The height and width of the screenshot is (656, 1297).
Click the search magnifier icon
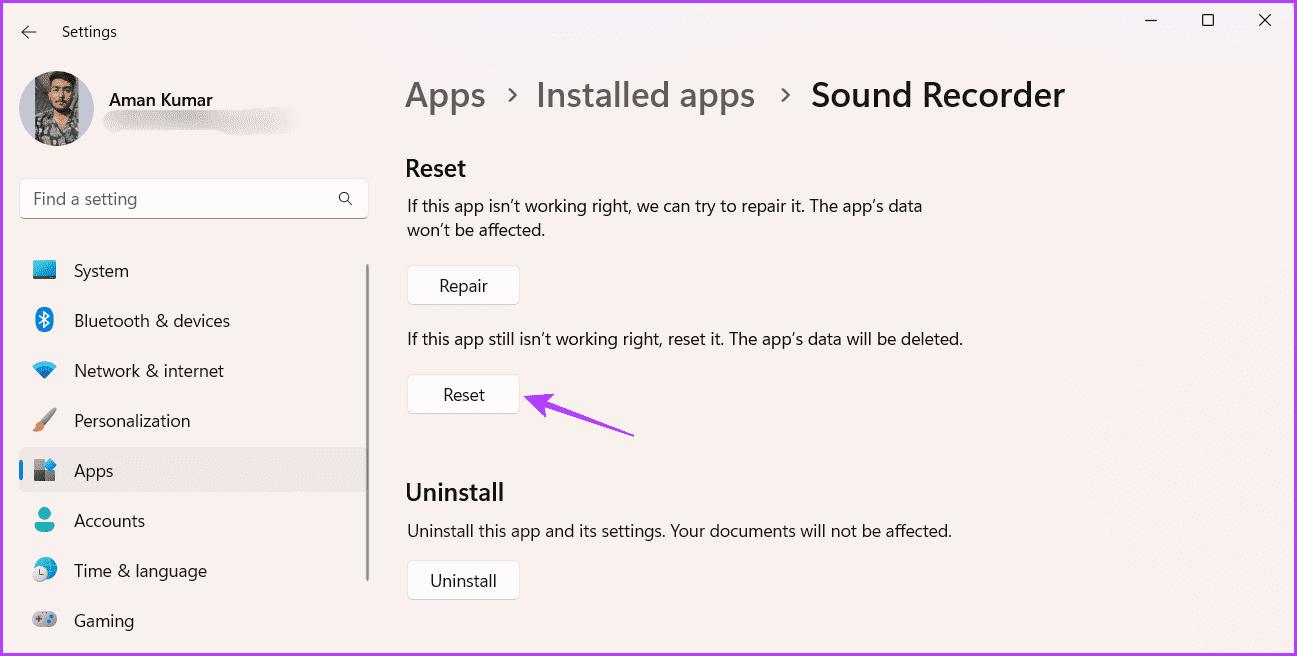pos(345,199)
